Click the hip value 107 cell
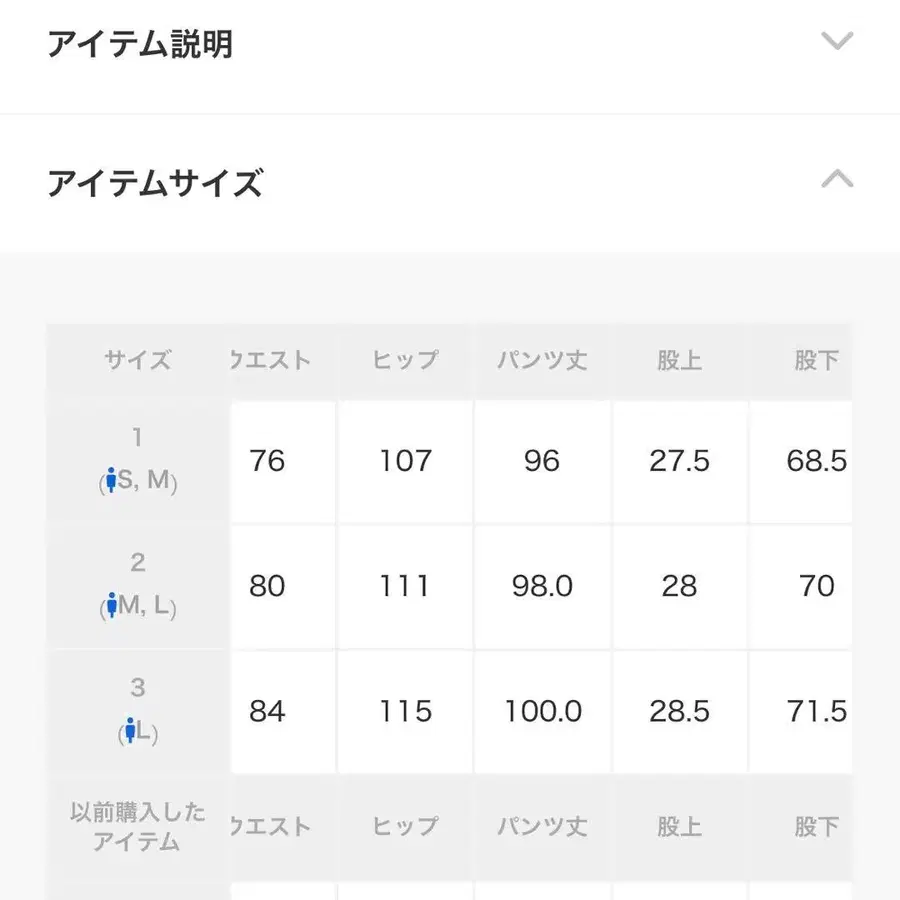Screen dimensions: 900x900 405,461
